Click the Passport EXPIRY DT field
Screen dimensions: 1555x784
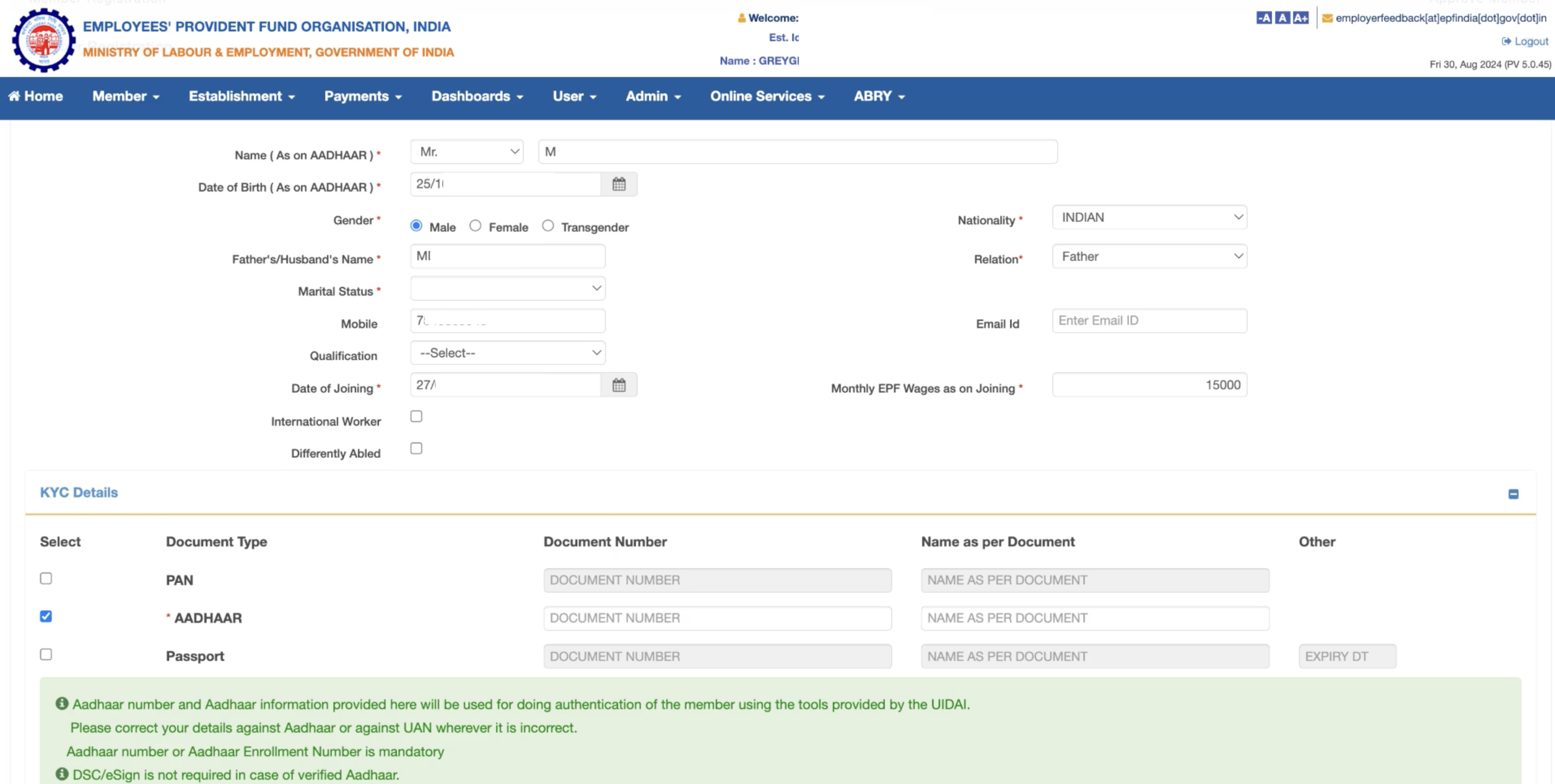point(1347,657)
